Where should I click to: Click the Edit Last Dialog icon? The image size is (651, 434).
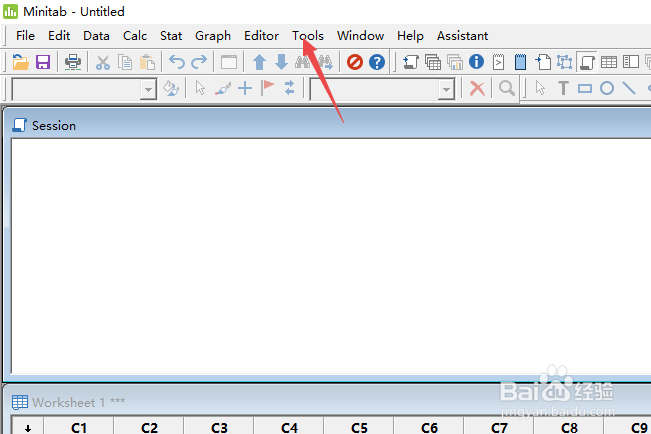click(x=229, y=62)
